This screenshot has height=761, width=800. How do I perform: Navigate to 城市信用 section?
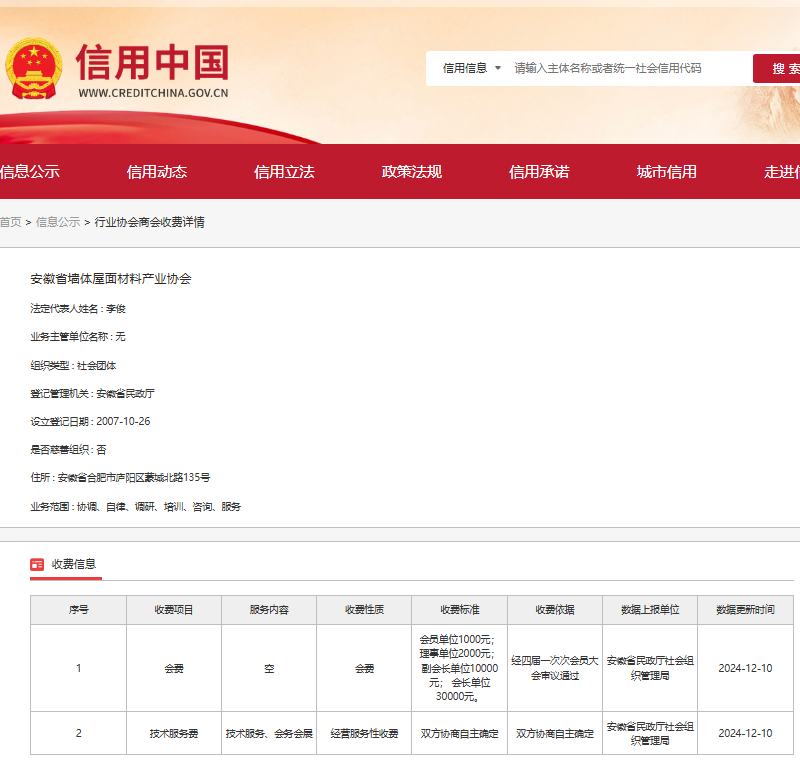point(667,171)
